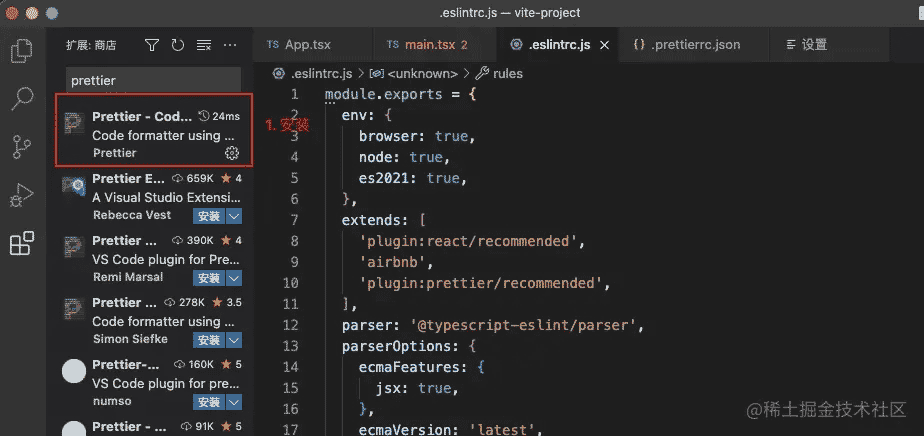Click the rules breadcrumb item
The width and height of the screenshot is (924, 436).
click(x=507, y=73)
